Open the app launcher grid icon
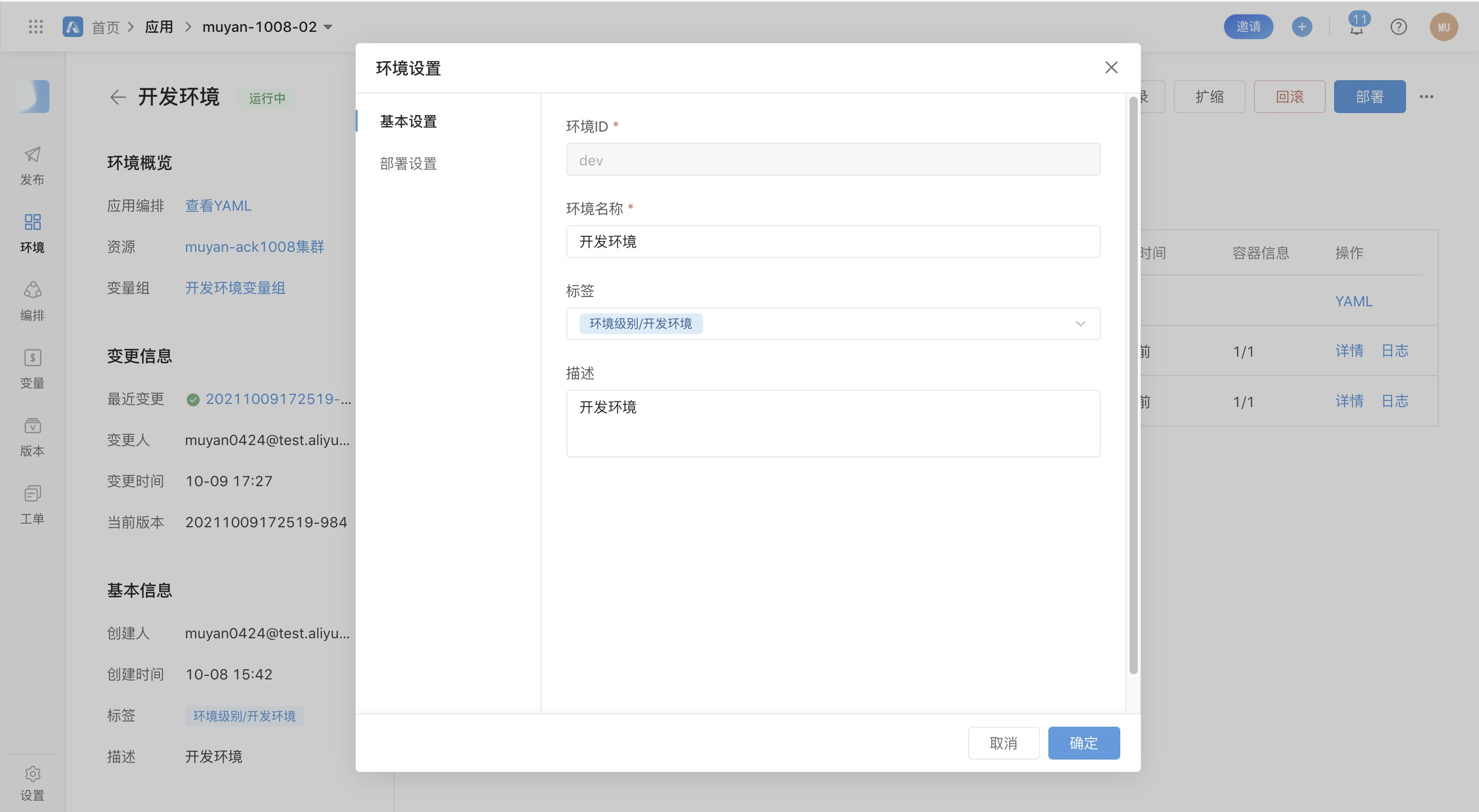1479x812 pixels. point(35,26)
